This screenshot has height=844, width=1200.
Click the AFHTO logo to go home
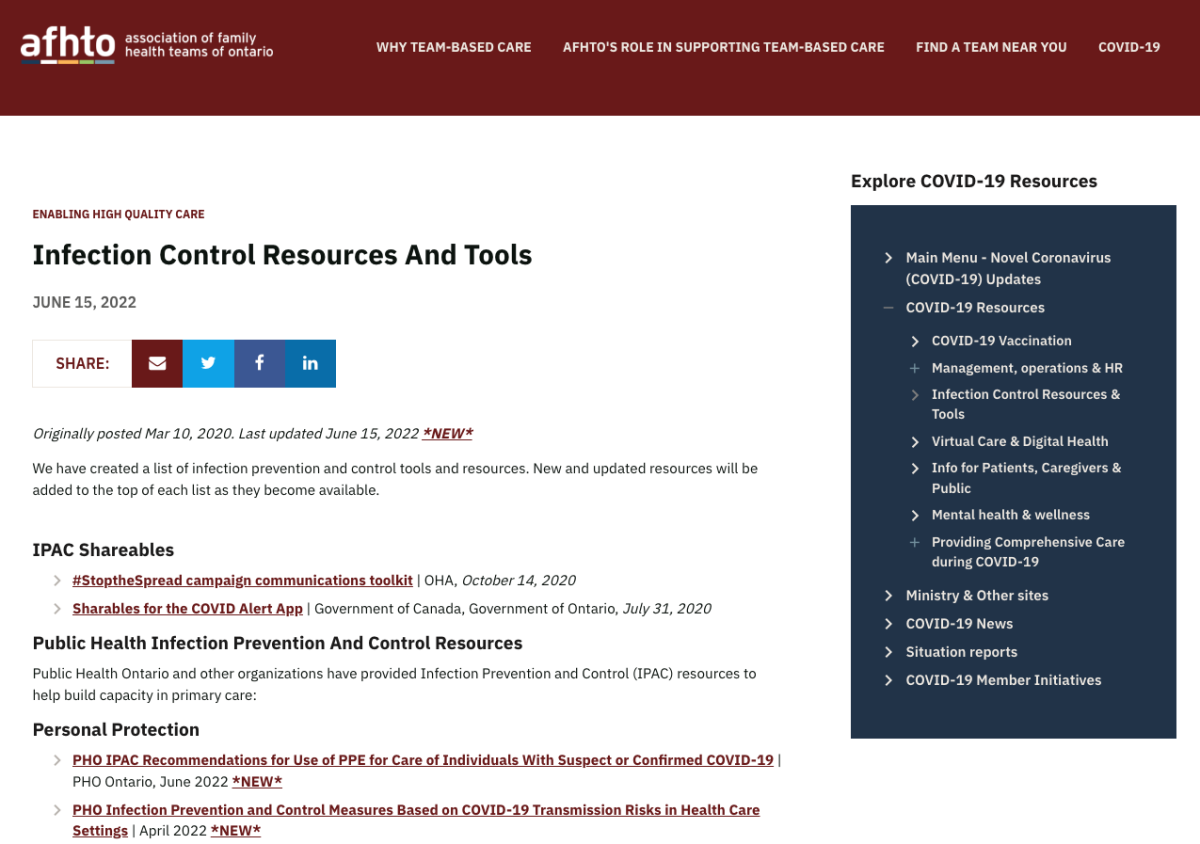pos(146,45)
